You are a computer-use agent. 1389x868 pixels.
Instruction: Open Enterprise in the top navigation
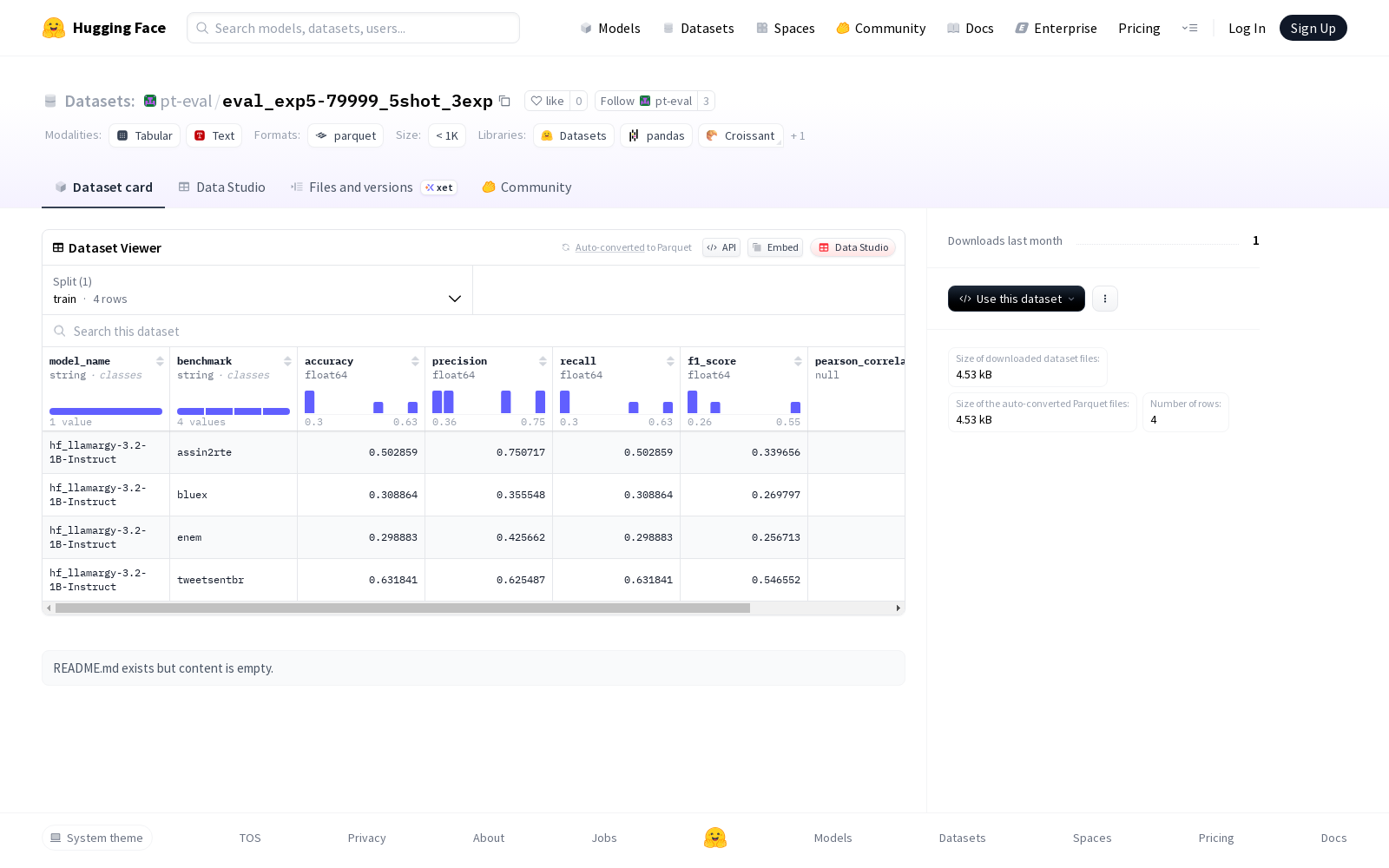[x=1056, y=29]
